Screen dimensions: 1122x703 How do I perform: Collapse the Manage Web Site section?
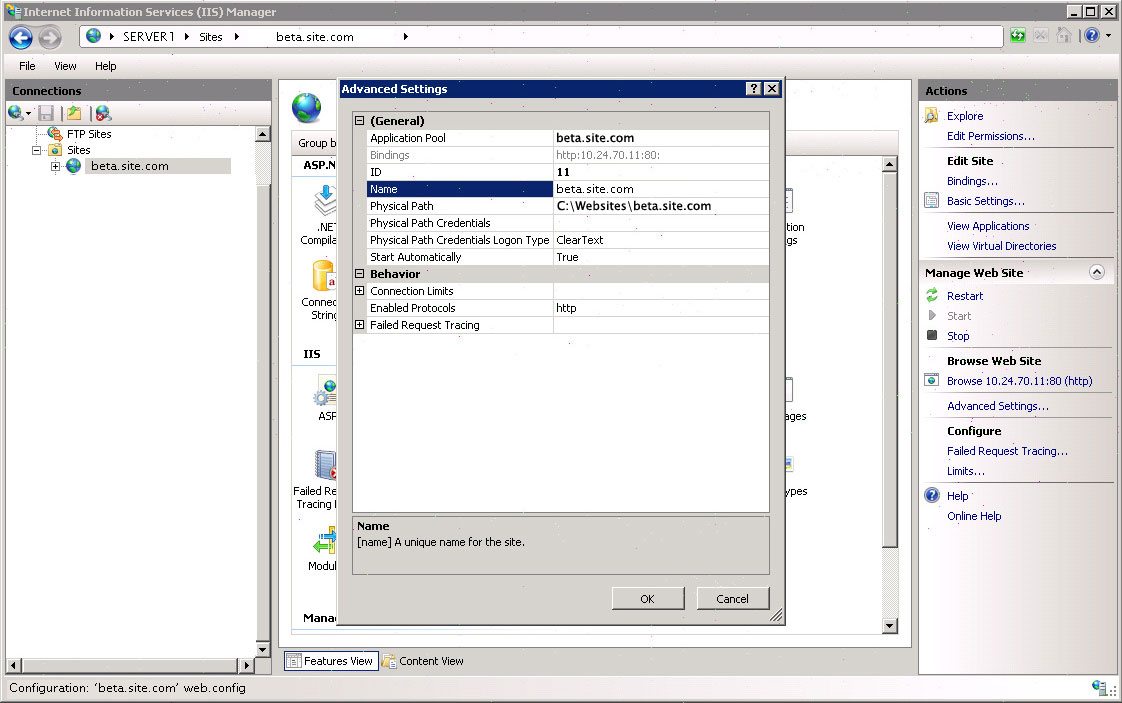pyautogui.click(x=1096, y=272)
